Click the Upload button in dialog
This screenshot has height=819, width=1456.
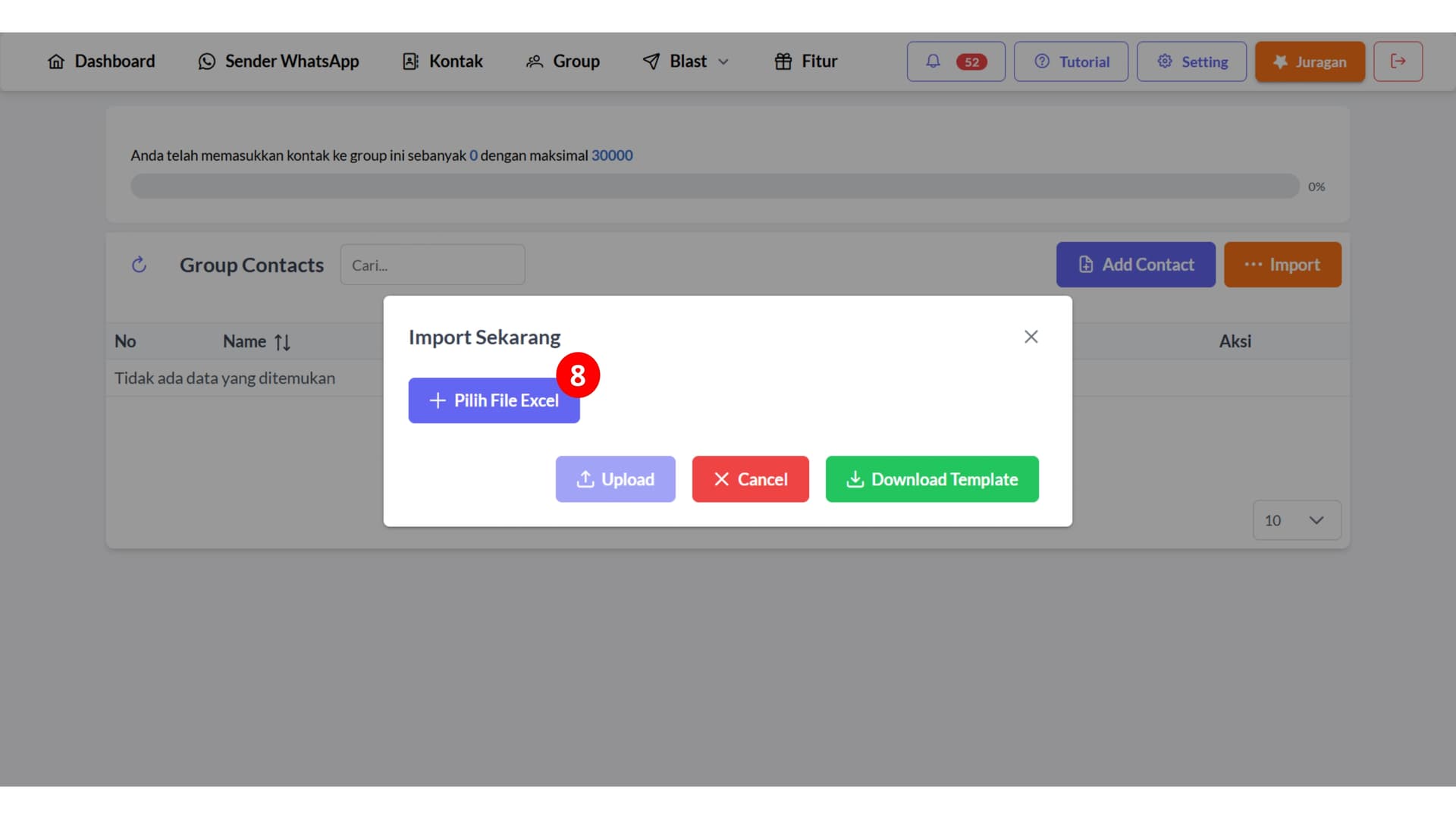point(616,479)
